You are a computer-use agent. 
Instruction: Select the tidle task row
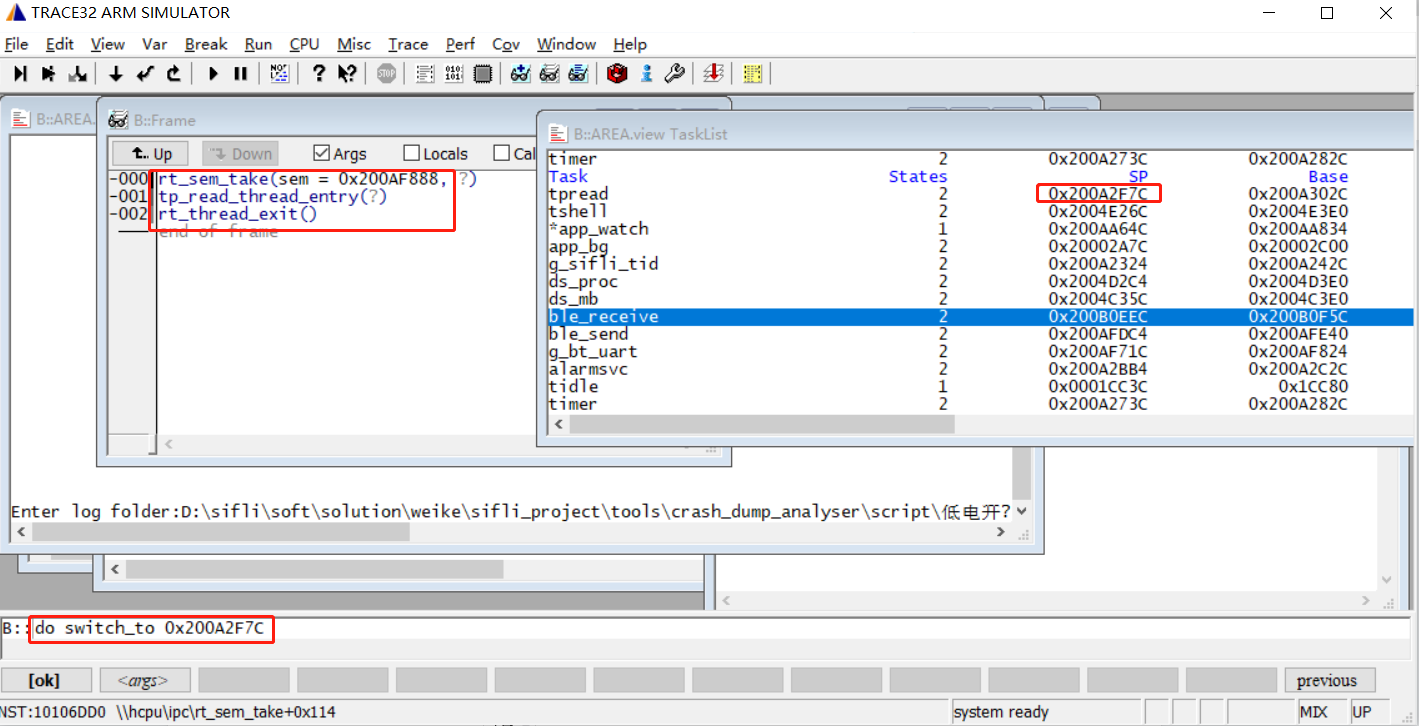(x=980, y=386)
